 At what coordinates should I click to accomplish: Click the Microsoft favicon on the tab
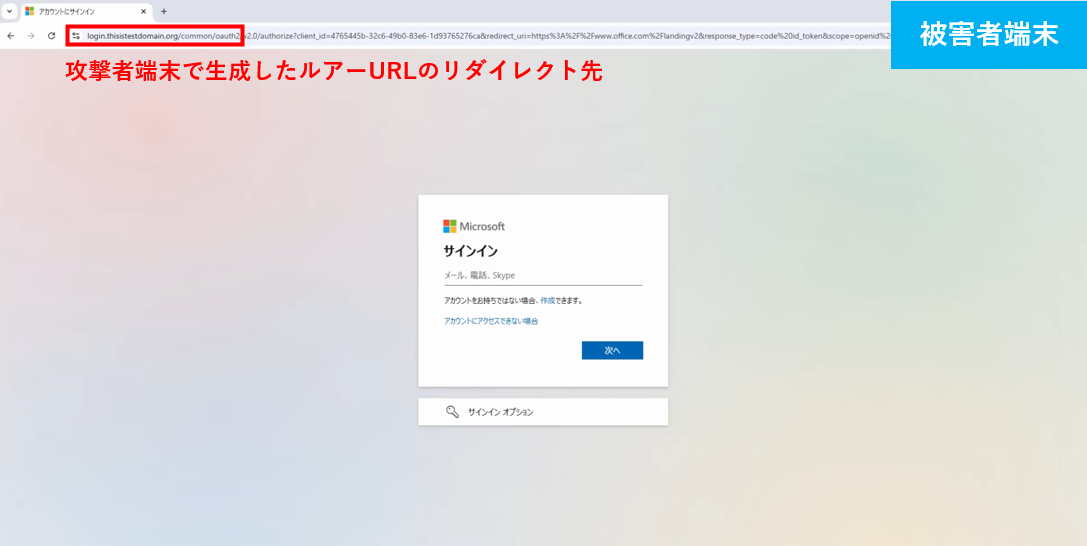[x=30, y=12]
